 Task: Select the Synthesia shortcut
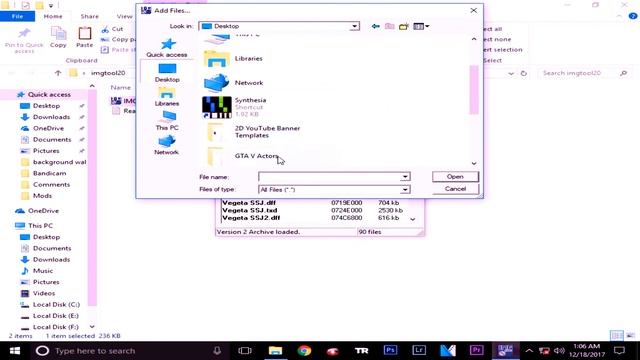234,107
